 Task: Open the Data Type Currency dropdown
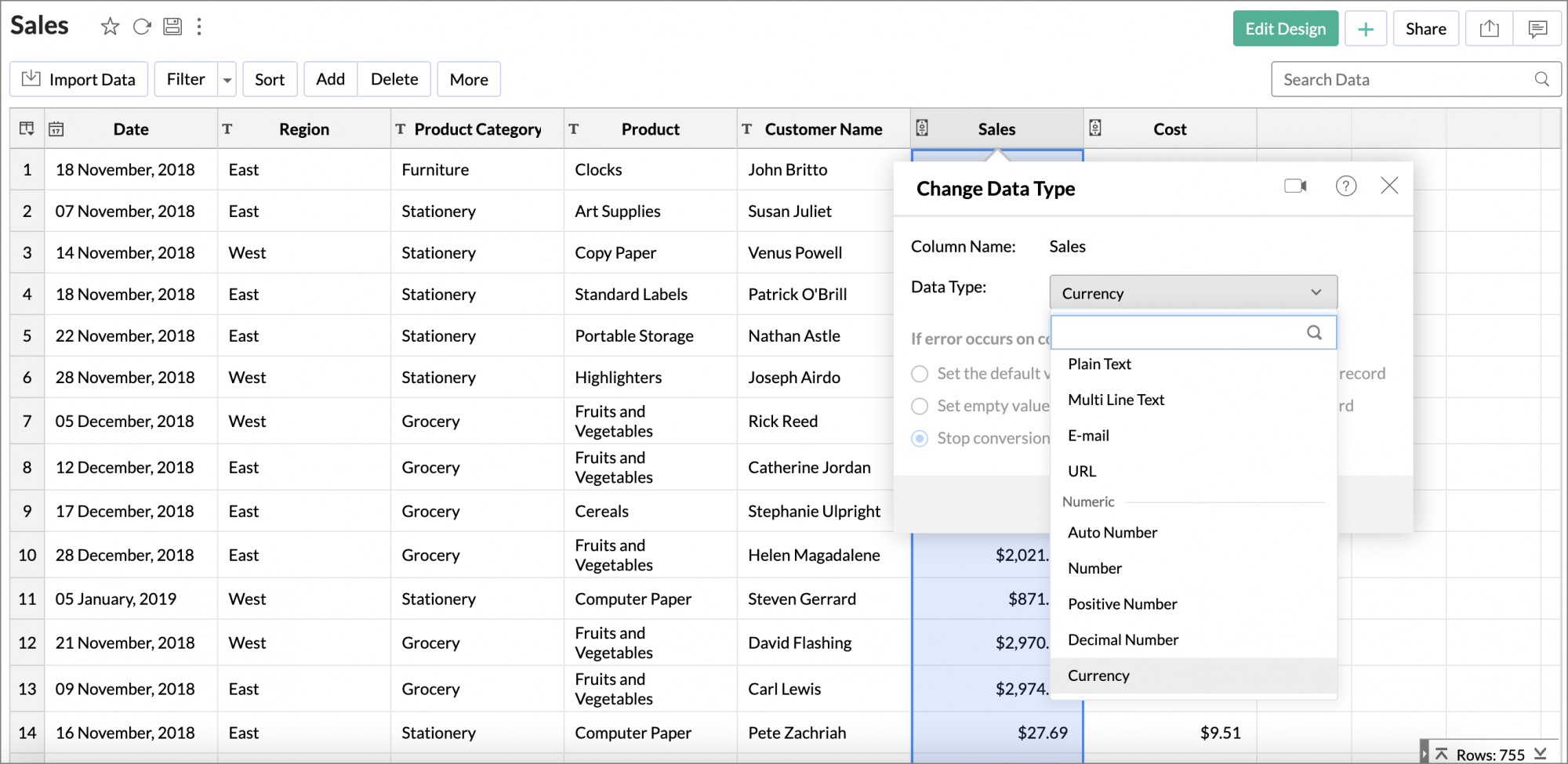point(1192,293)
